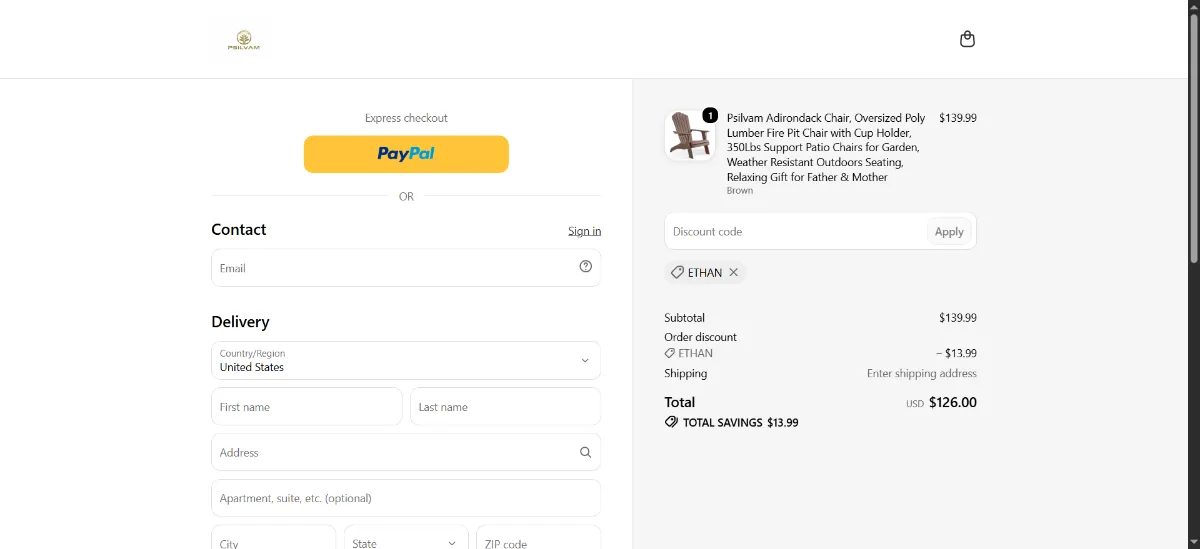Screen dimensions: 1200x549
Task: Click the product title text Psilvam Adirondack Chair
Action: click(826, 147)
